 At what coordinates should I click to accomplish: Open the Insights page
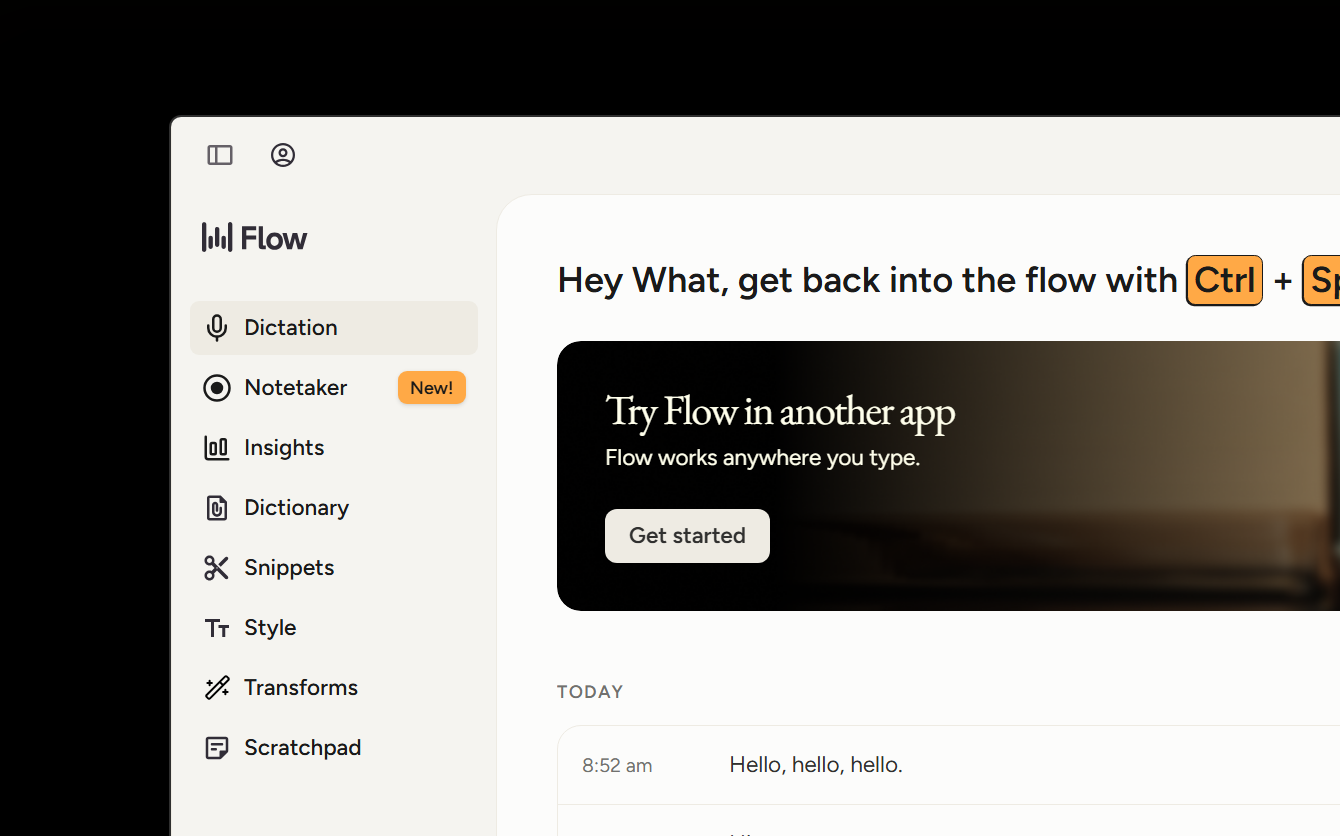334,448
